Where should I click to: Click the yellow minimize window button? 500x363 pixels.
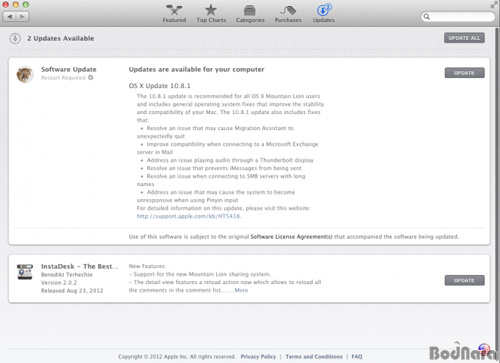pyautogui.click(x=16, y=5)
